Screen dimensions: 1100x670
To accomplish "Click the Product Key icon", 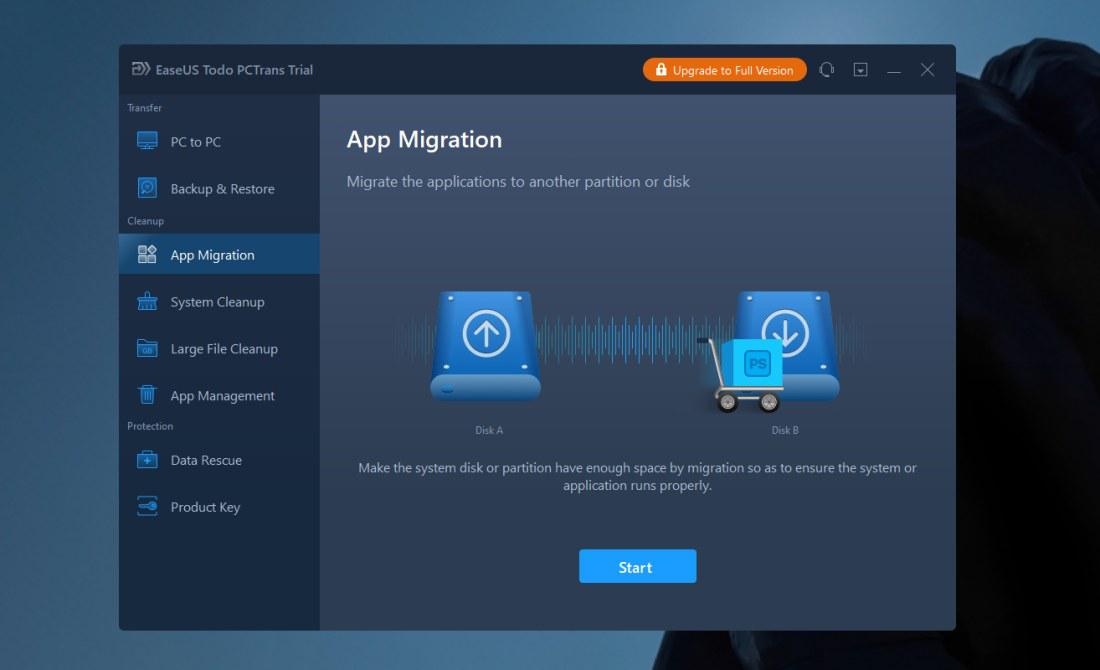I will (147, 506).
